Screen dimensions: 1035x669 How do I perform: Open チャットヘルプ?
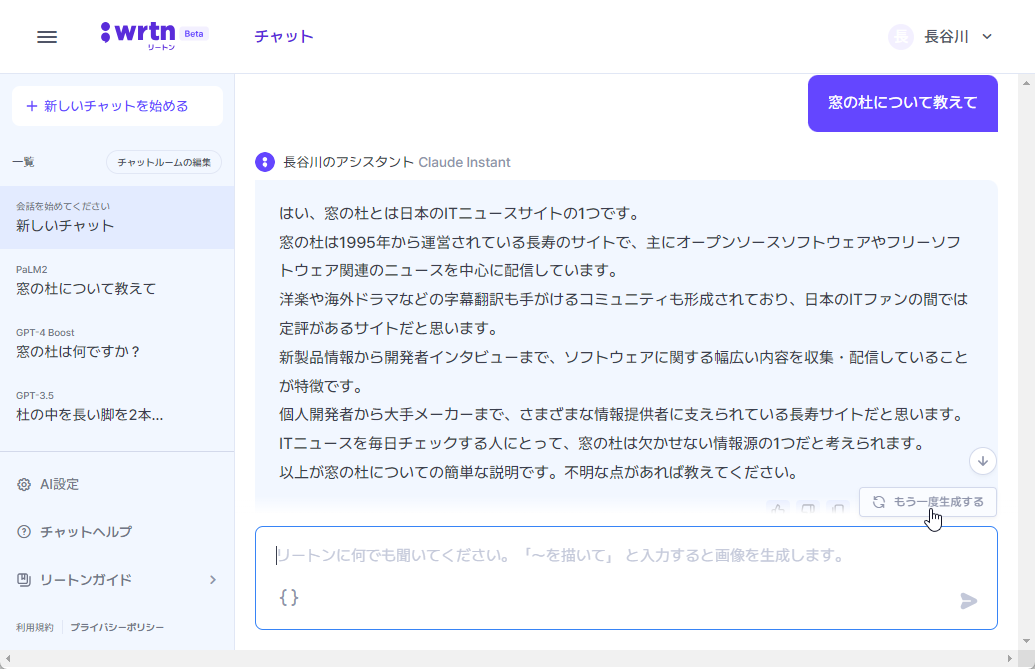pyautogui.click(x=86, y=532)
